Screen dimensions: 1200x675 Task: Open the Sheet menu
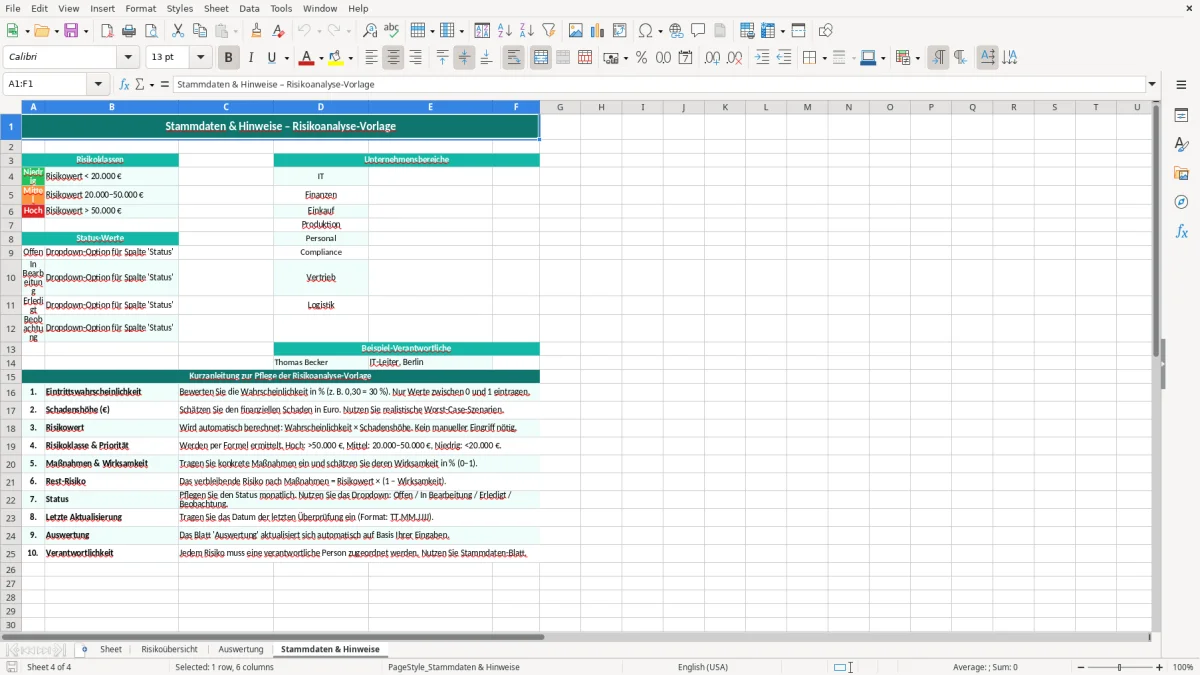coord(216,8)
